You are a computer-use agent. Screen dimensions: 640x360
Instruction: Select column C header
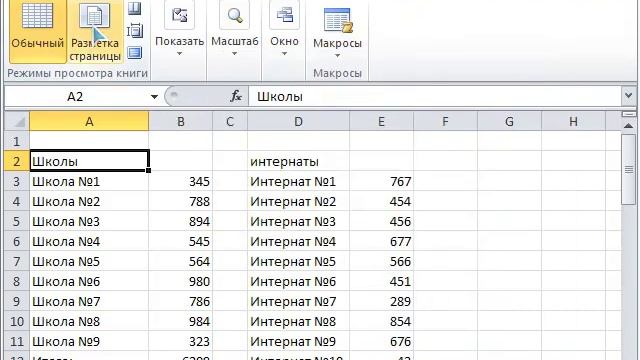click(230, 122)
